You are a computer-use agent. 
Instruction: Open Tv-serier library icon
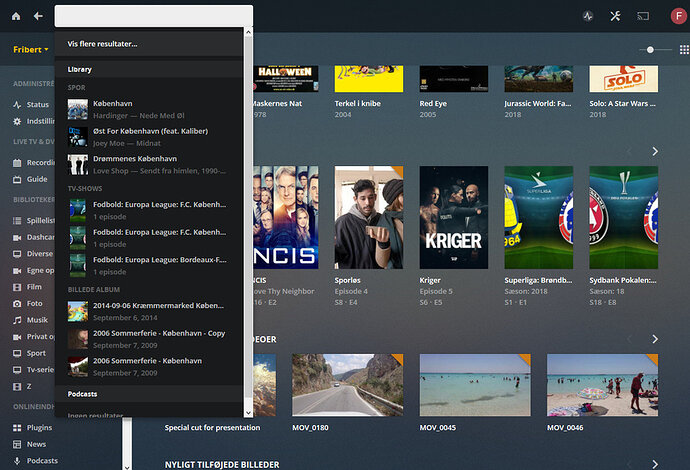17,370
